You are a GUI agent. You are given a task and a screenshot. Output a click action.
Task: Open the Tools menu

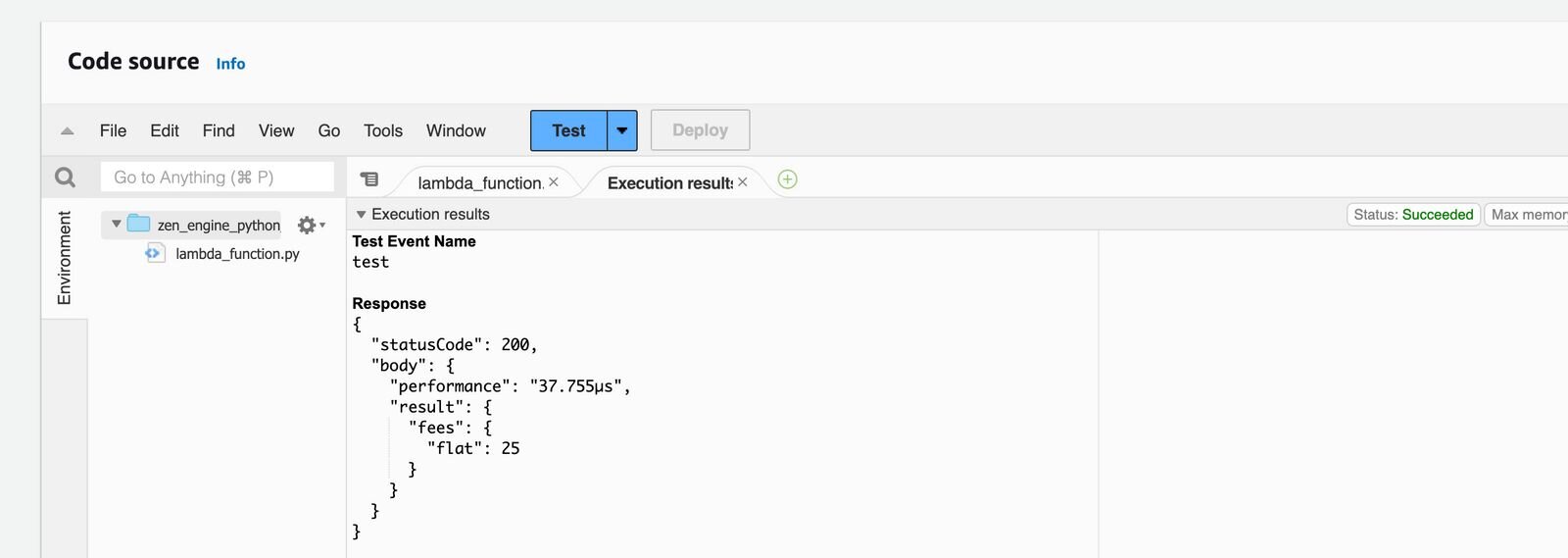click(x=383, y=130)
